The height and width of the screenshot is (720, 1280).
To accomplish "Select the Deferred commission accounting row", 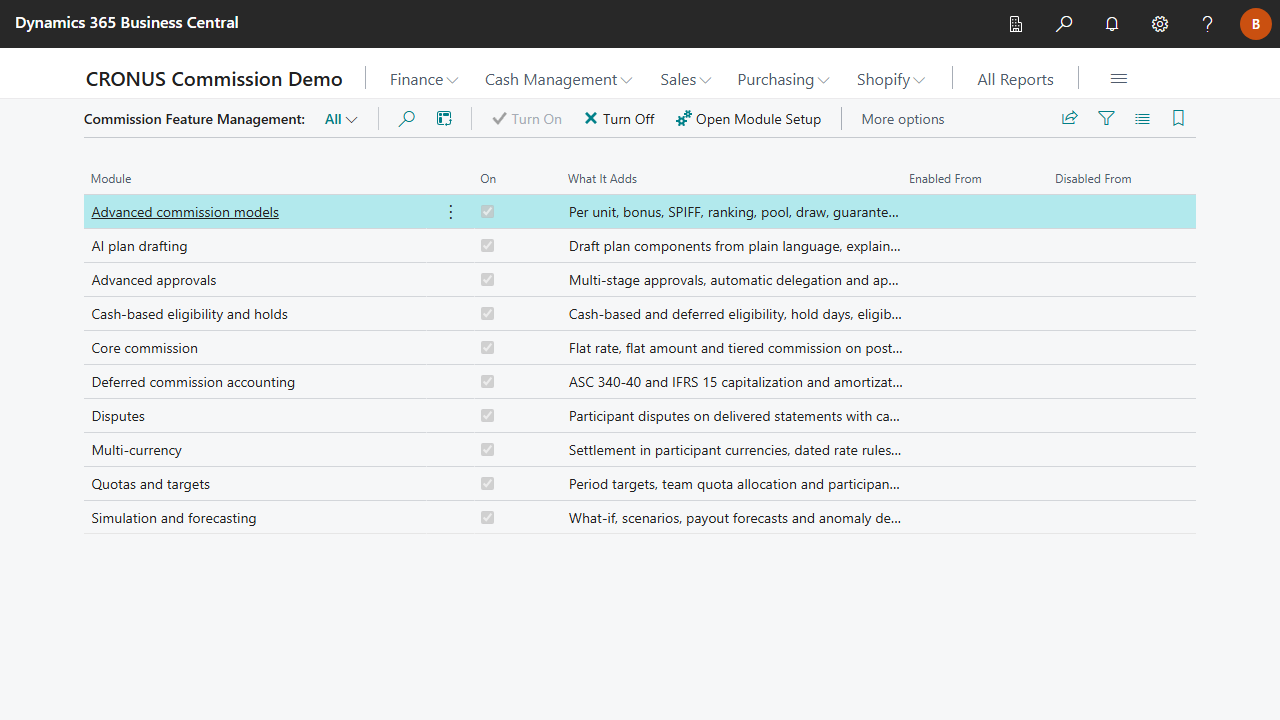I will pyautogui.click(x=640, y=382).
